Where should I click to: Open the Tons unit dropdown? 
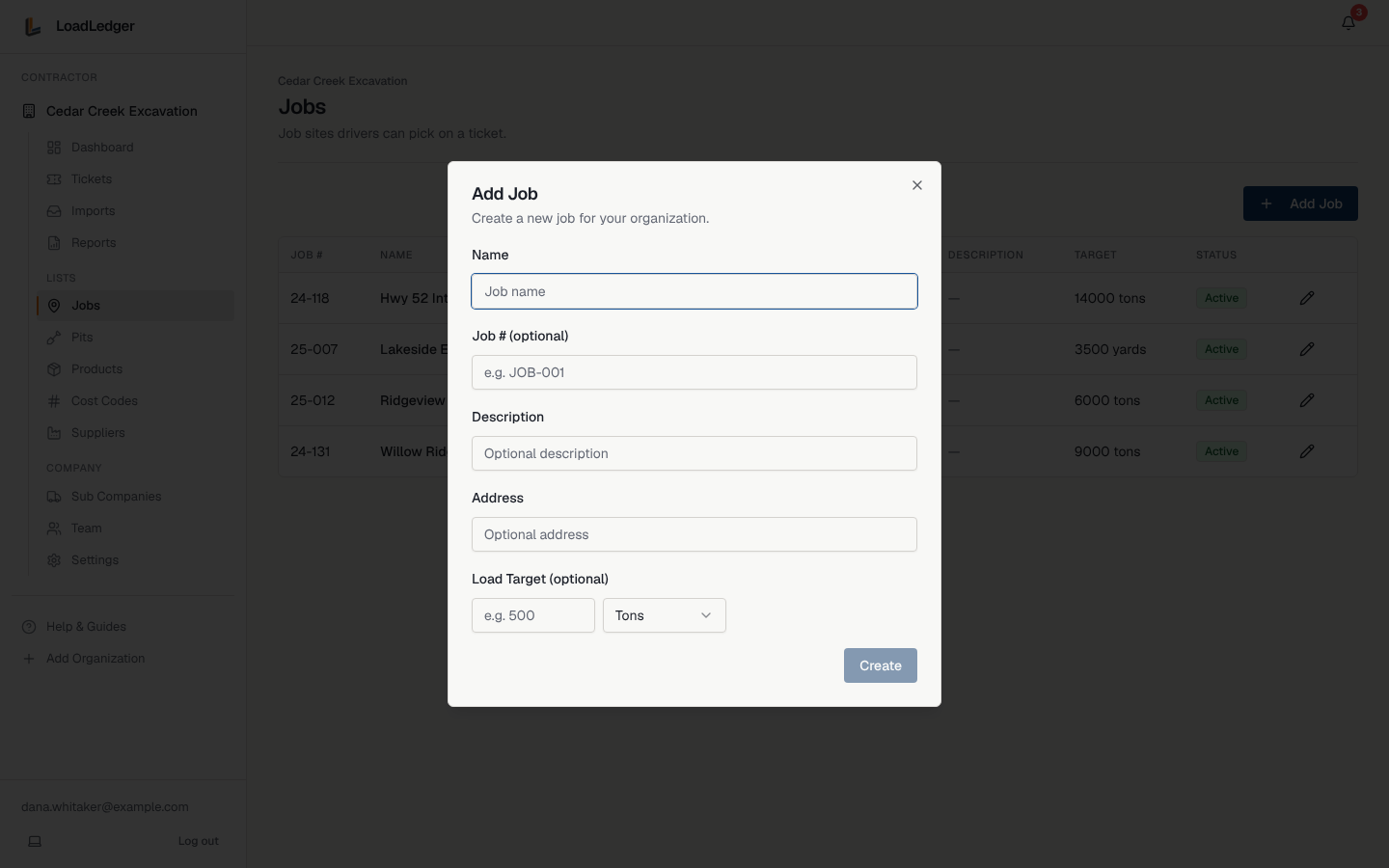[665, 615]
